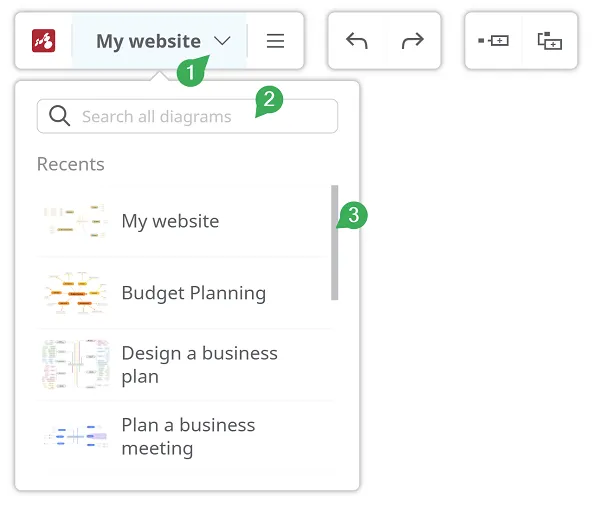
Task: Click the recents list scrollbar
Action: [x=335, y=242]
